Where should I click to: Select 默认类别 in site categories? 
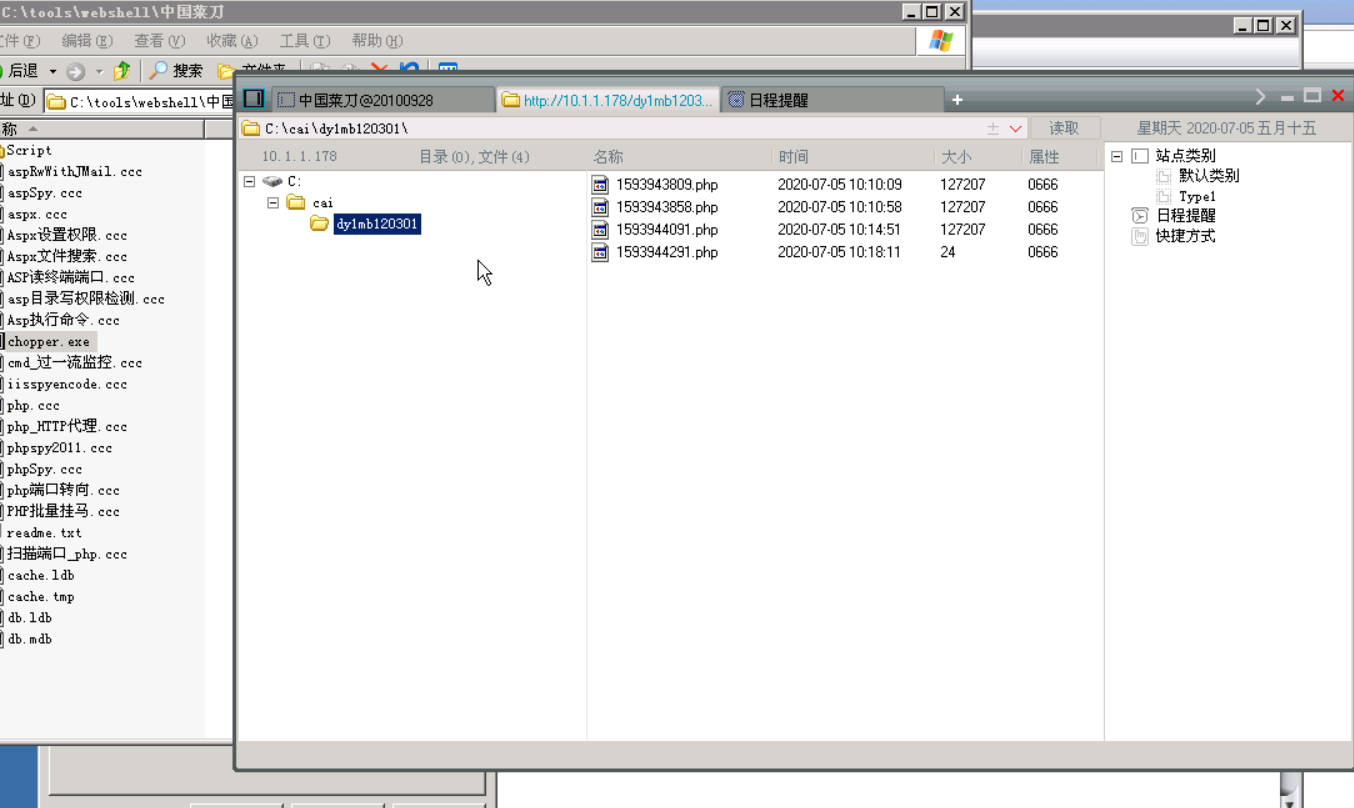pyautogui.click(x=1209, y=176)
